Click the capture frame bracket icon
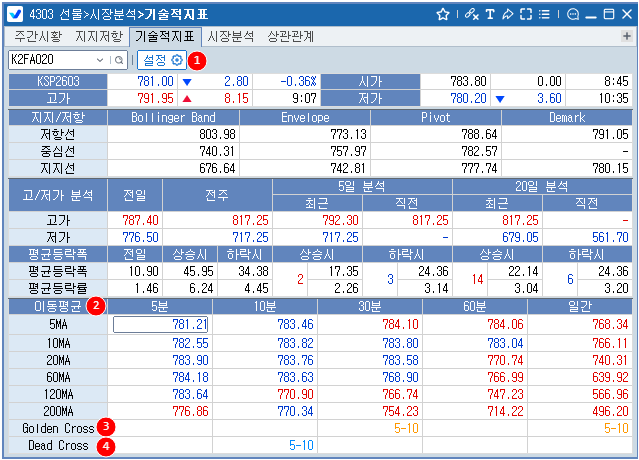 524,15
